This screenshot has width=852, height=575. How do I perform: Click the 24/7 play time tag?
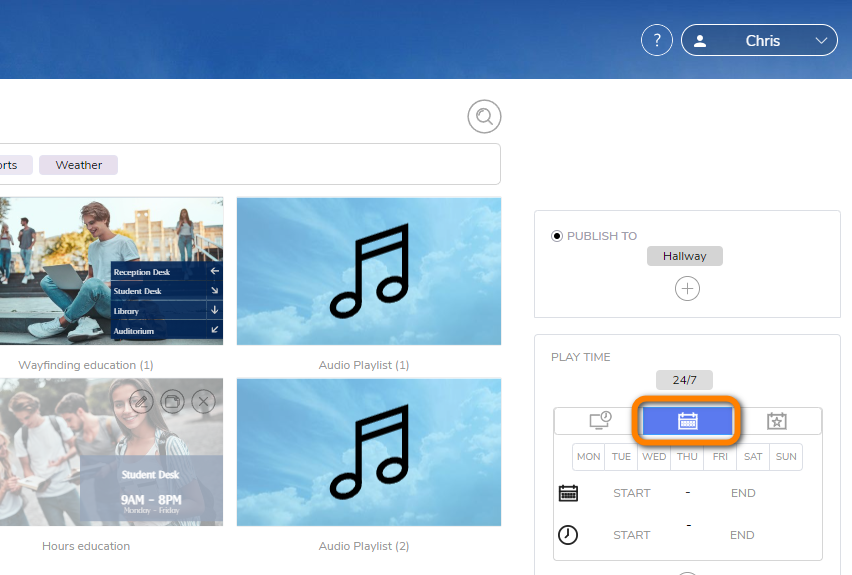click(684, 380)
